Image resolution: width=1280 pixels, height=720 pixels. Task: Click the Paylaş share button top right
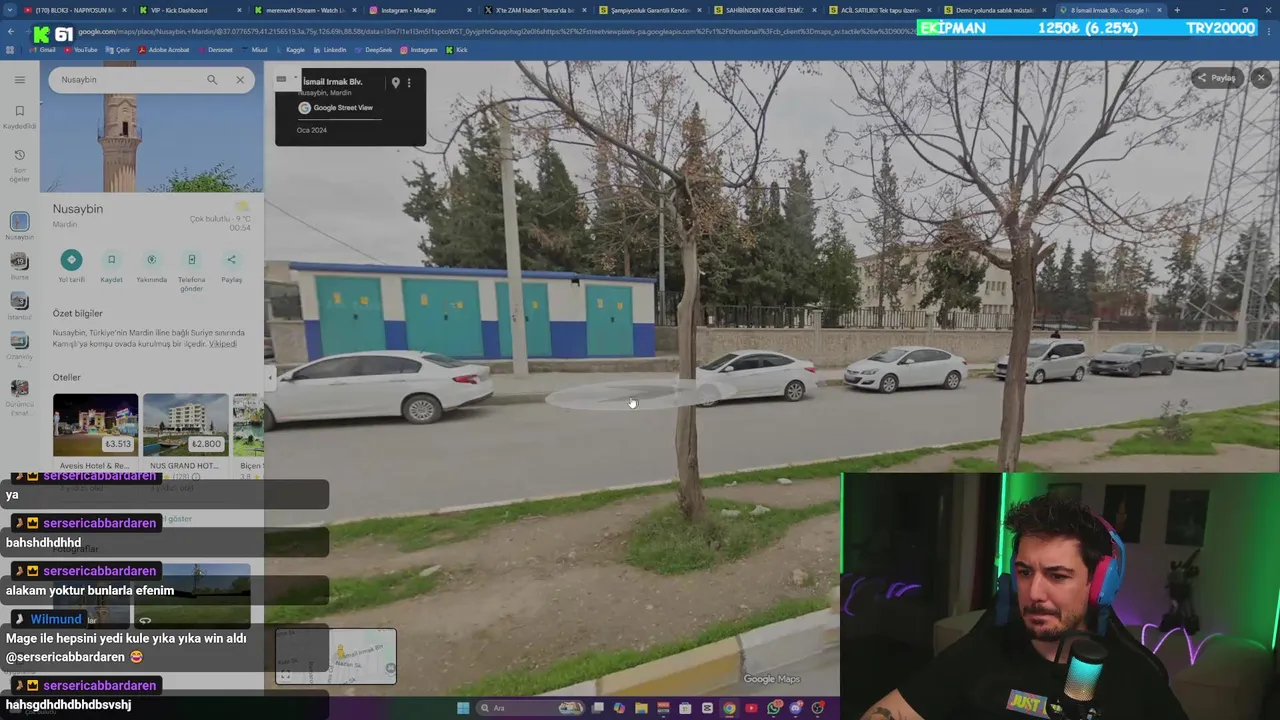pos(1216,77)
